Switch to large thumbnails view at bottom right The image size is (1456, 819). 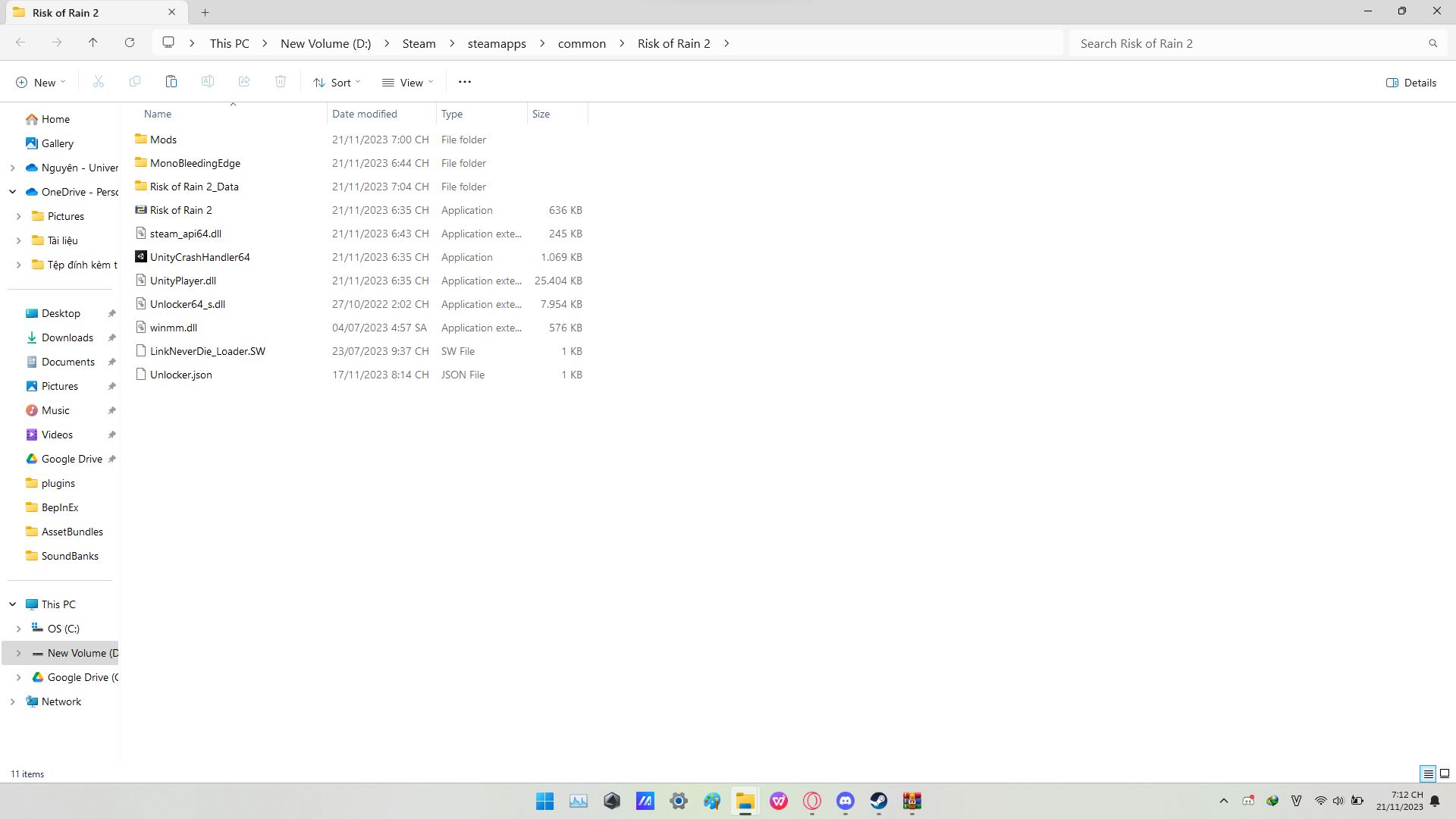point(1445,773)
